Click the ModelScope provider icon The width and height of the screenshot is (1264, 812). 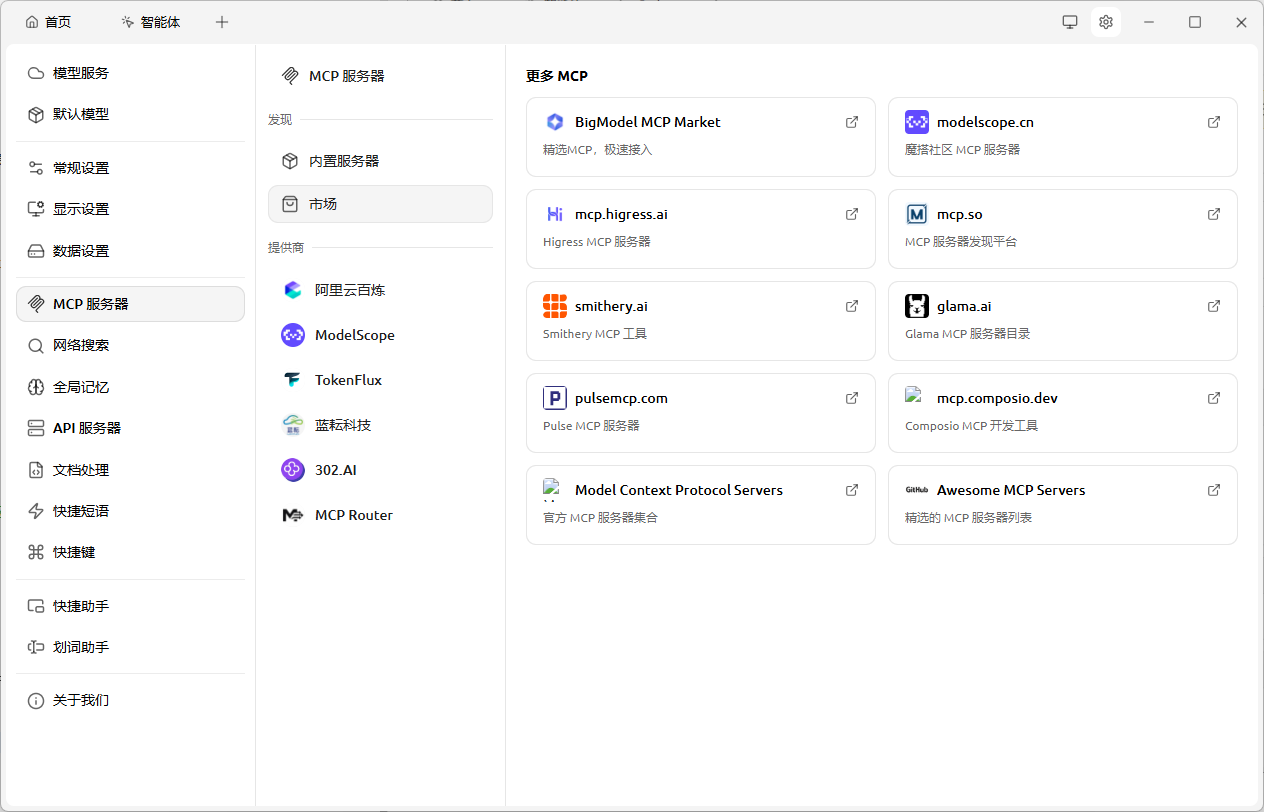[x=293, y=335]
